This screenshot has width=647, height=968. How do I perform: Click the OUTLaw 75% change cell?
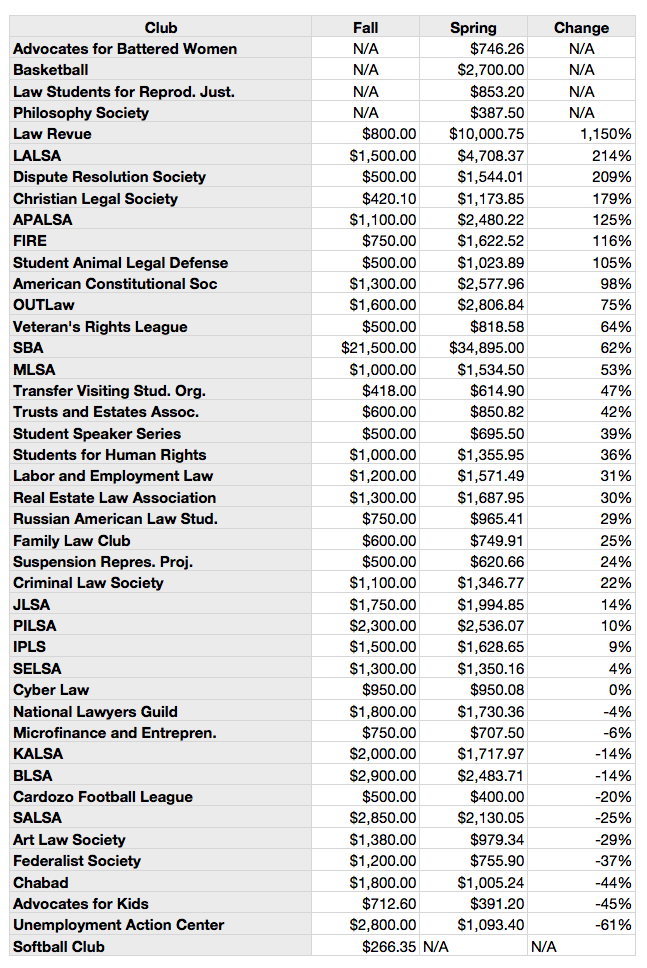582,305
